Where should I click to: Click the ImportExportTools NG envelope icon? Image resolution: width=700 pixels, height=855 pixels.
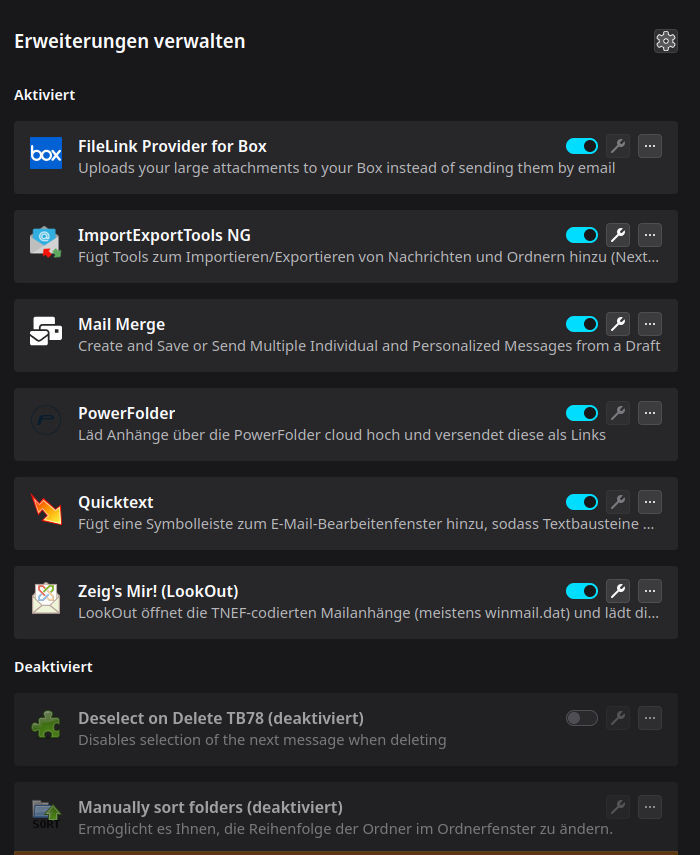tap(46, 242)
